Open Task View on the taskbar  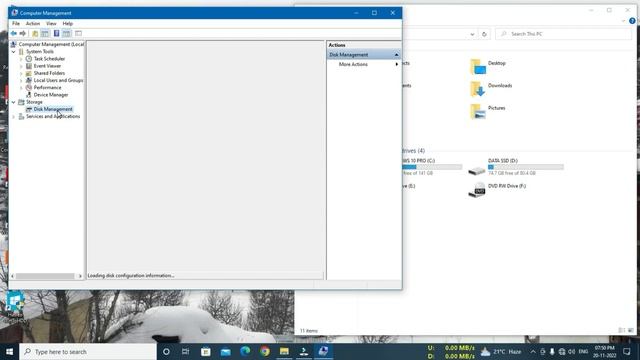(185, 351)
